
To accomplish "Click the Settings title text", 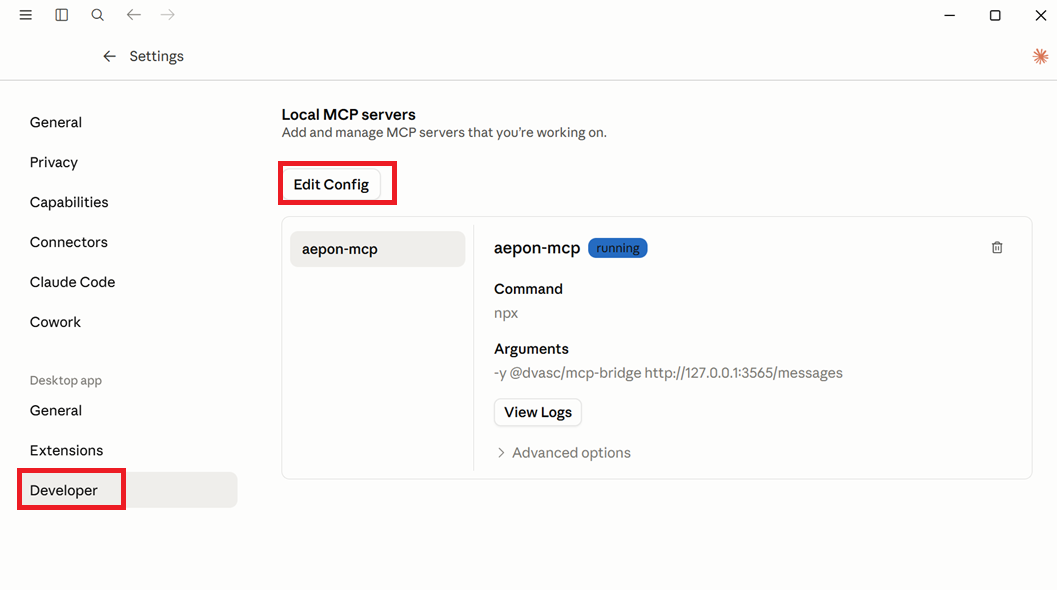I will tap(156, 57).
